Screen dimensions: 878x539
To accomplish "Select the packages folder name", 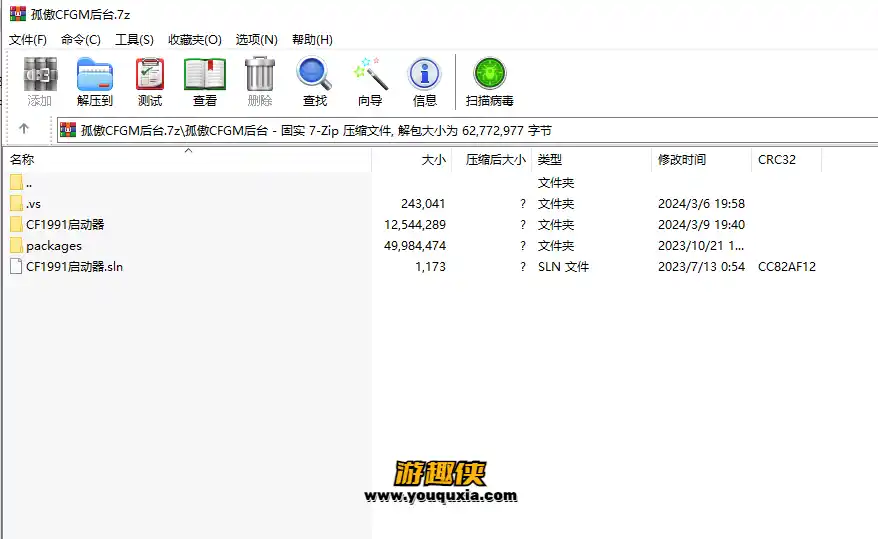I will point(54,246).
